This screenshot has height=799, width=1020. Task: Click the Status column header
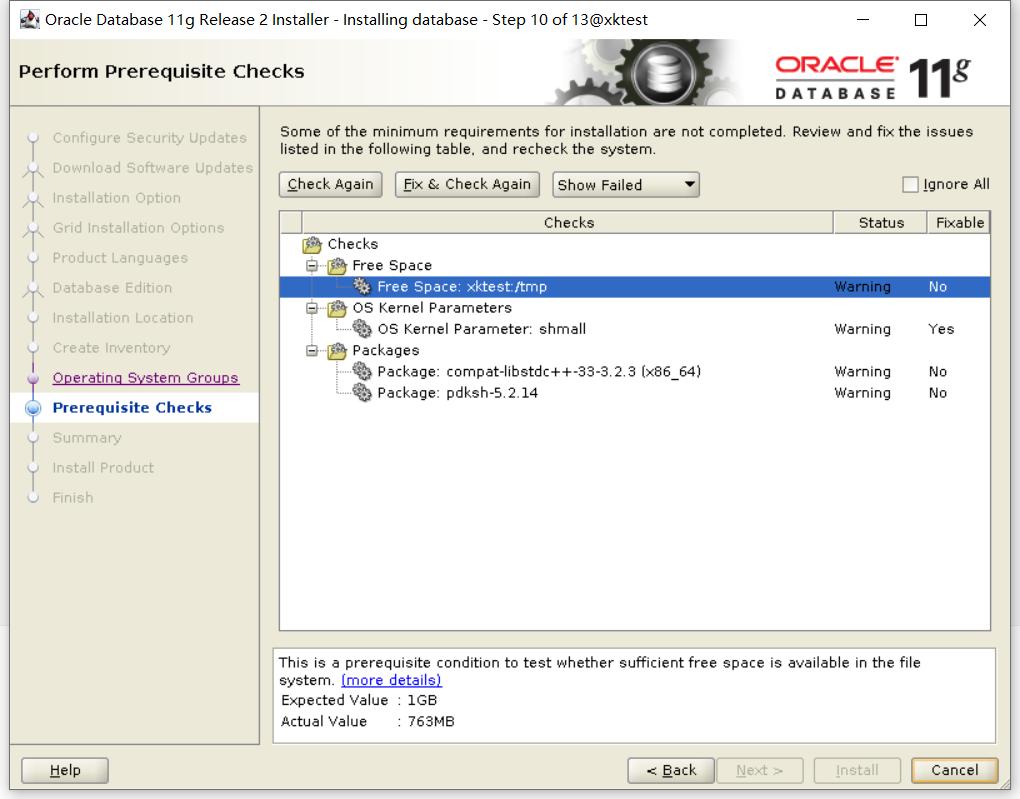pyautogui.click(x=881, y=223)
